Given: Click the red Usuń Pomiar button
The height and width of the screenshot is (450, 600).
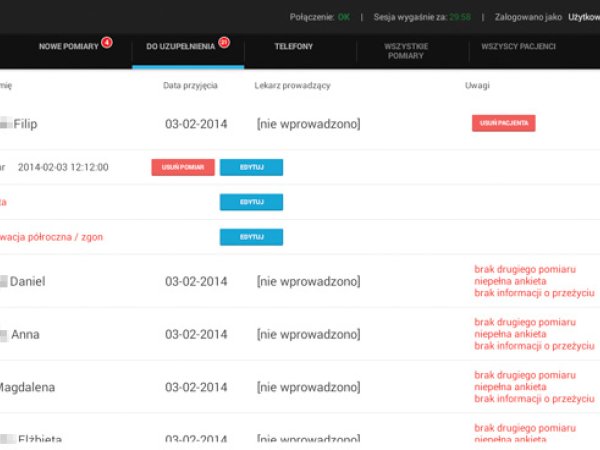Looking at the screenshot, I should point(183,167).
